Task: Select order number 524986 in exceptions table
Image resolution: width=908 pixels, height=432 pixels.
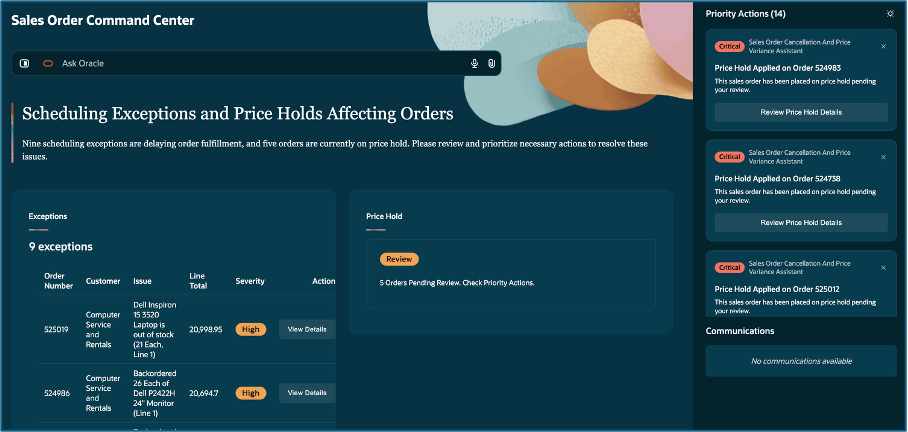Action: click(x=59, y=393)
